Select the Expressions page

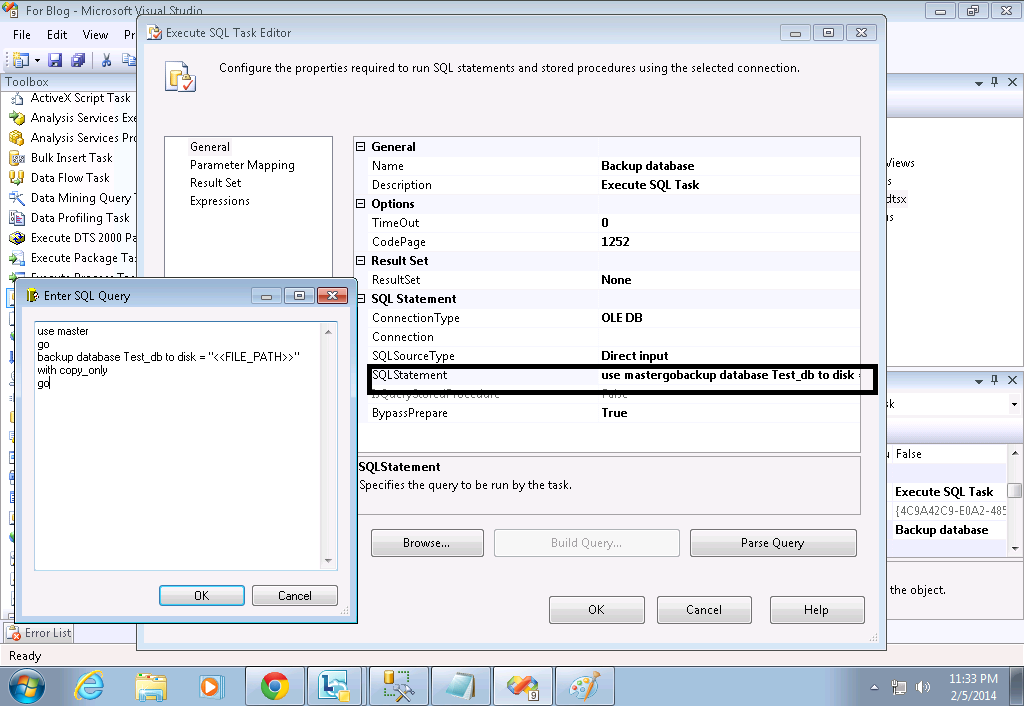pyautogui.click(x=220, y=201)
